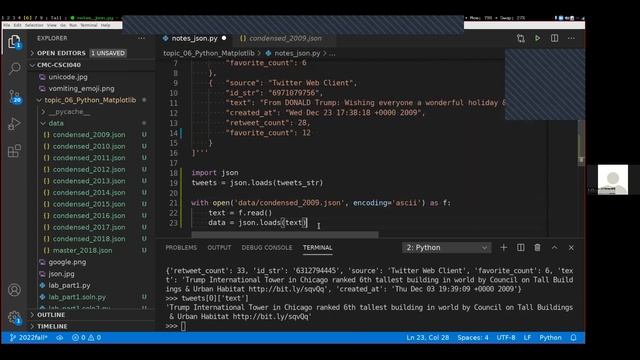Switch to condensed_2009.json editor tab
Image resolution: width=640 pixels, height=360 pixels.
(x=285, y=38)
